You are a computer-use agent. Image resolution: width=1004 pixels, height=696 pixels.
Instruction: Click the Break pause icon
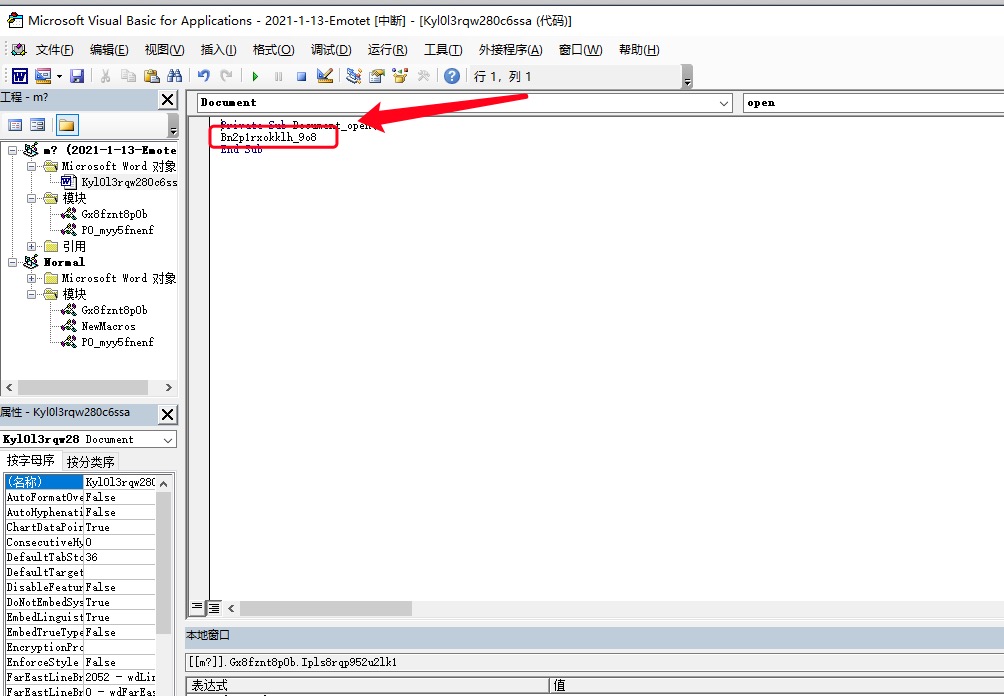click(x=279, y=77)
